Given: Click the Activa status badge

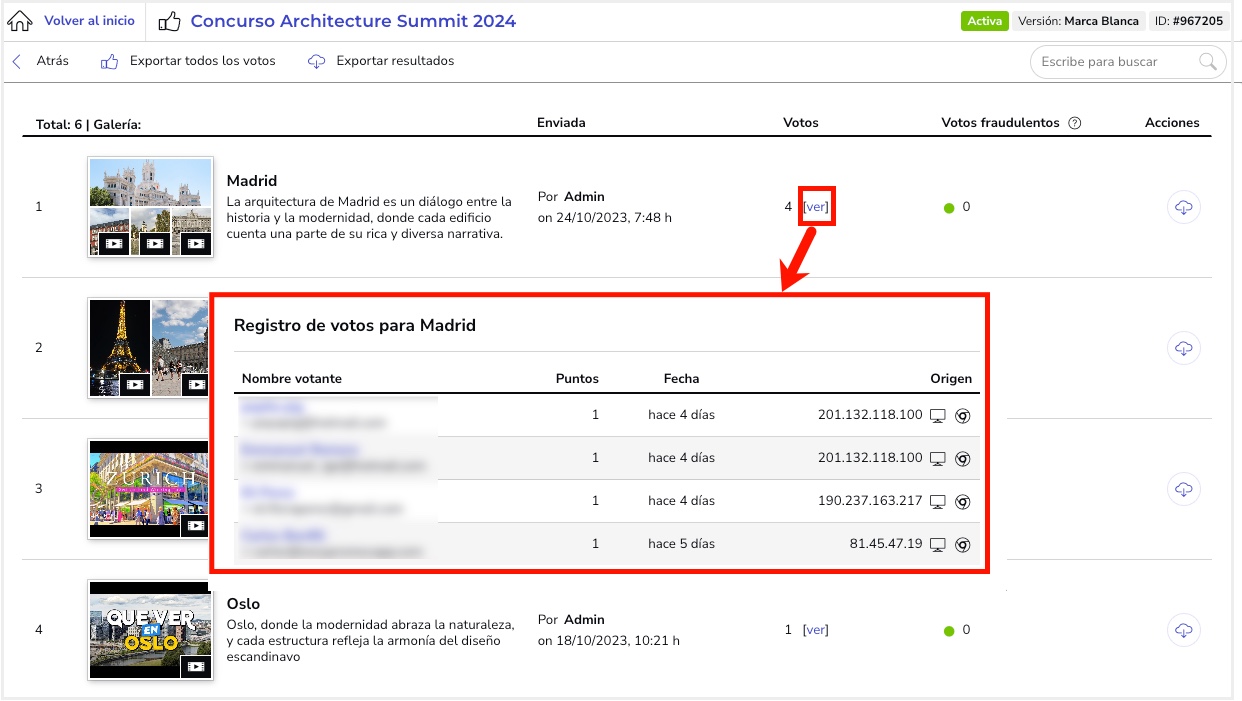Looking at the screenshot, I should pos(984,21).
